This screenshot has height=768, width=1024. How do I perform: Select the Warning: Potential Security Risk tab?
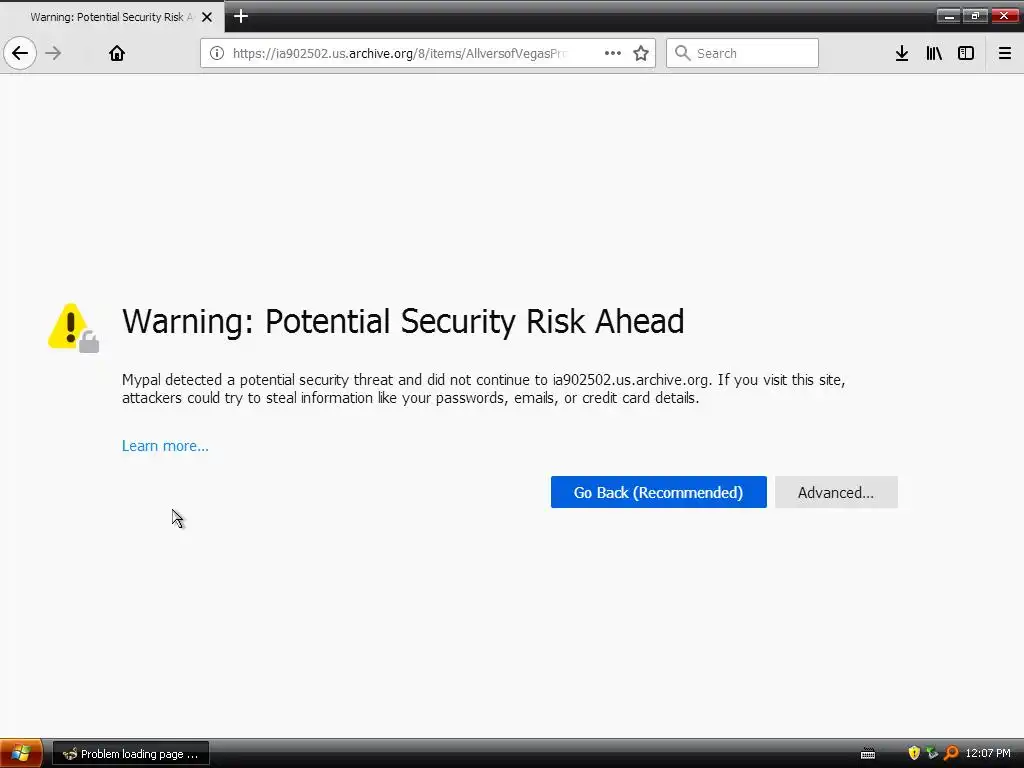point(112,17)
